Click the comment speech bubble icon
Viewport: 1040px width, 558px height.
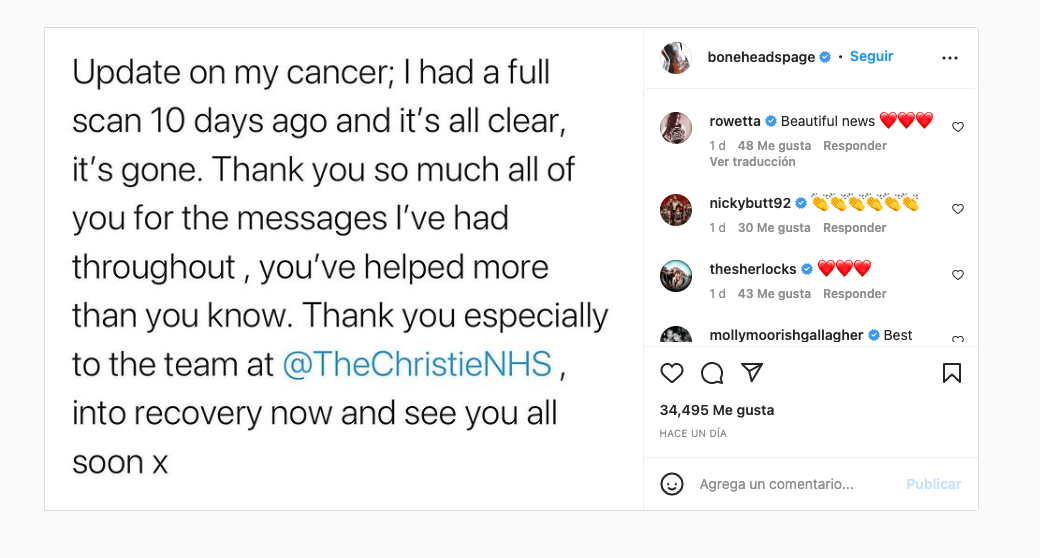[712, 373]
